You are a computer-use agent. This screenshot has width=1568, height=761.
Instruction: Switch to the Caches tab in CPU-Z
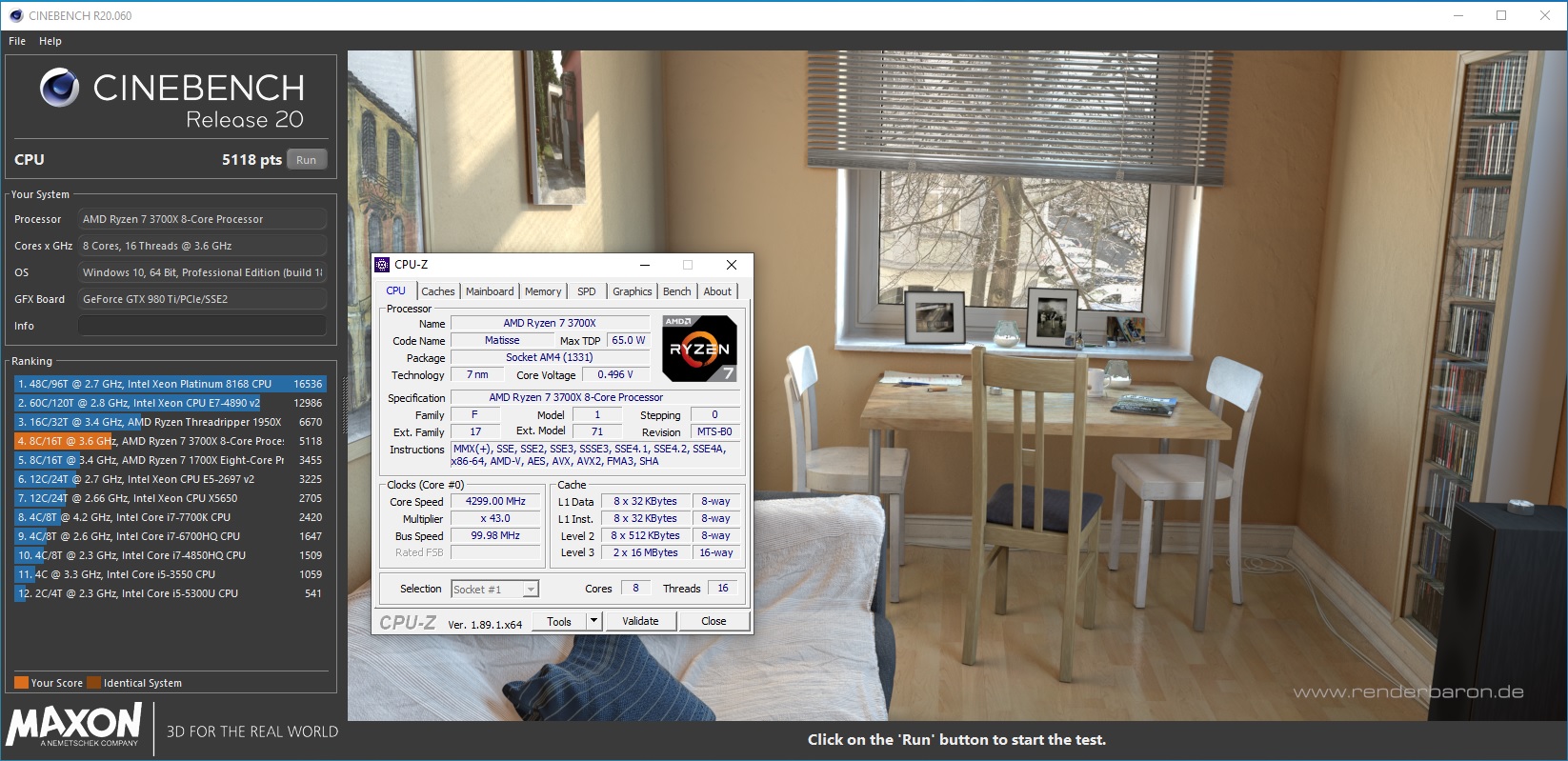click(x=438, y=291)
